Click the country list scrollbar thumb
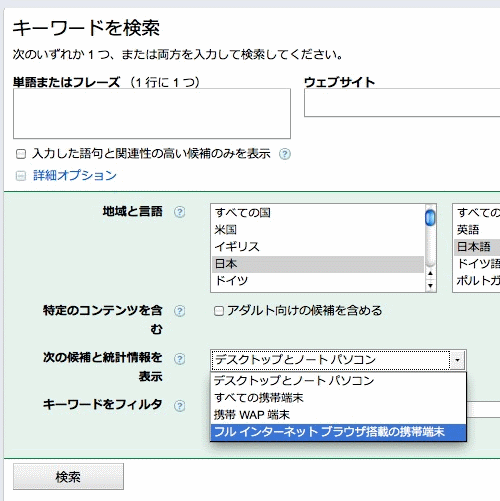The width and height of the screenshot is (500, 501). click(x=430, y=217)
